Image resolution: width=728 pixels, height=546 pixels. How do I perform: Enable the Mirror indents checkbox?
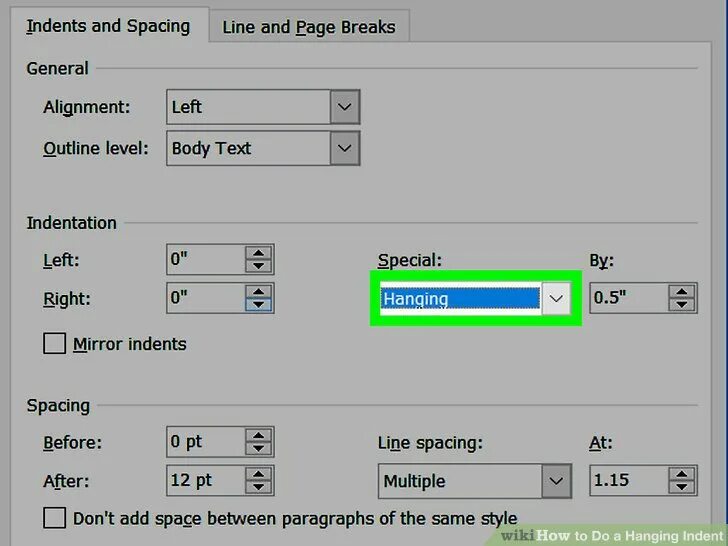(54, 344)
